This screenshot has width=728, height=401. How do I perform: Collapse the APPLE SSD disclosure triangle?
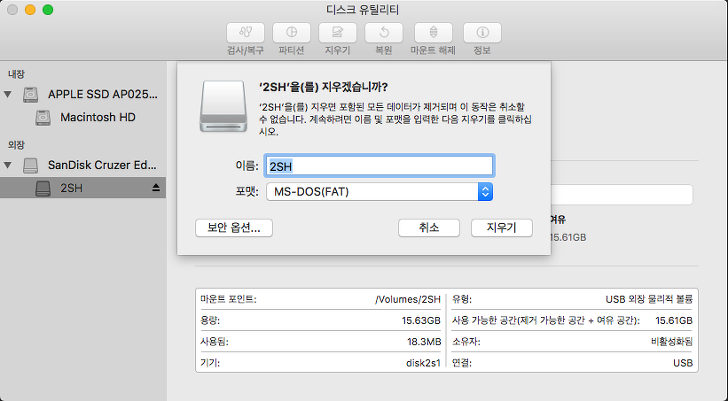8,95
